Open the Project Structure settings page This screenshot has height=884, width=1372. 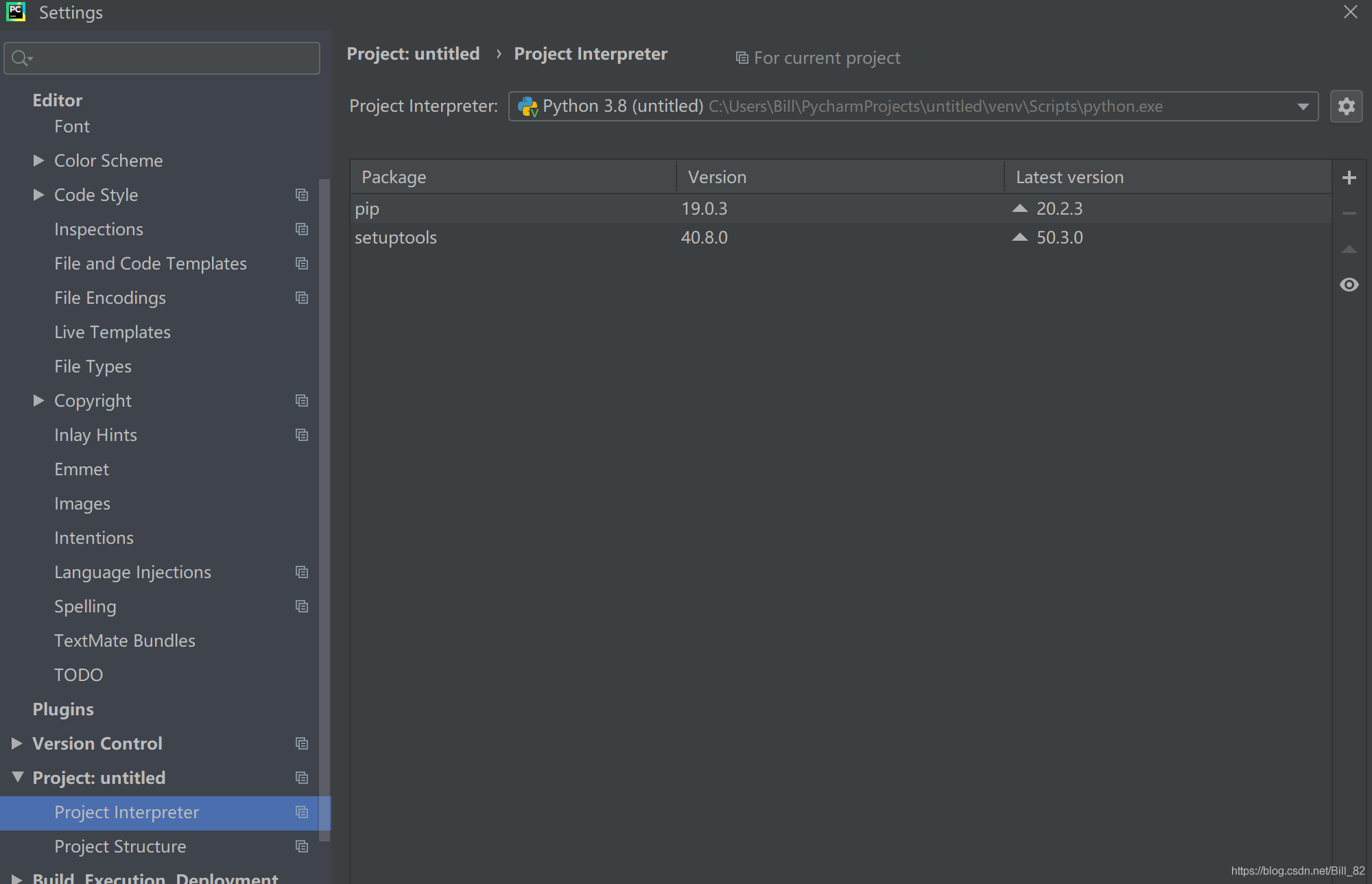pyautogui.click(x=120, y=846)
